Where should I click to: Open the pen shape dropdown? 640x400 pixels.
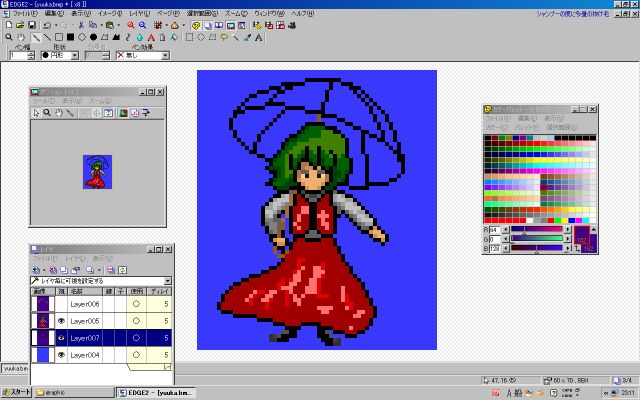tap(74, 55)
